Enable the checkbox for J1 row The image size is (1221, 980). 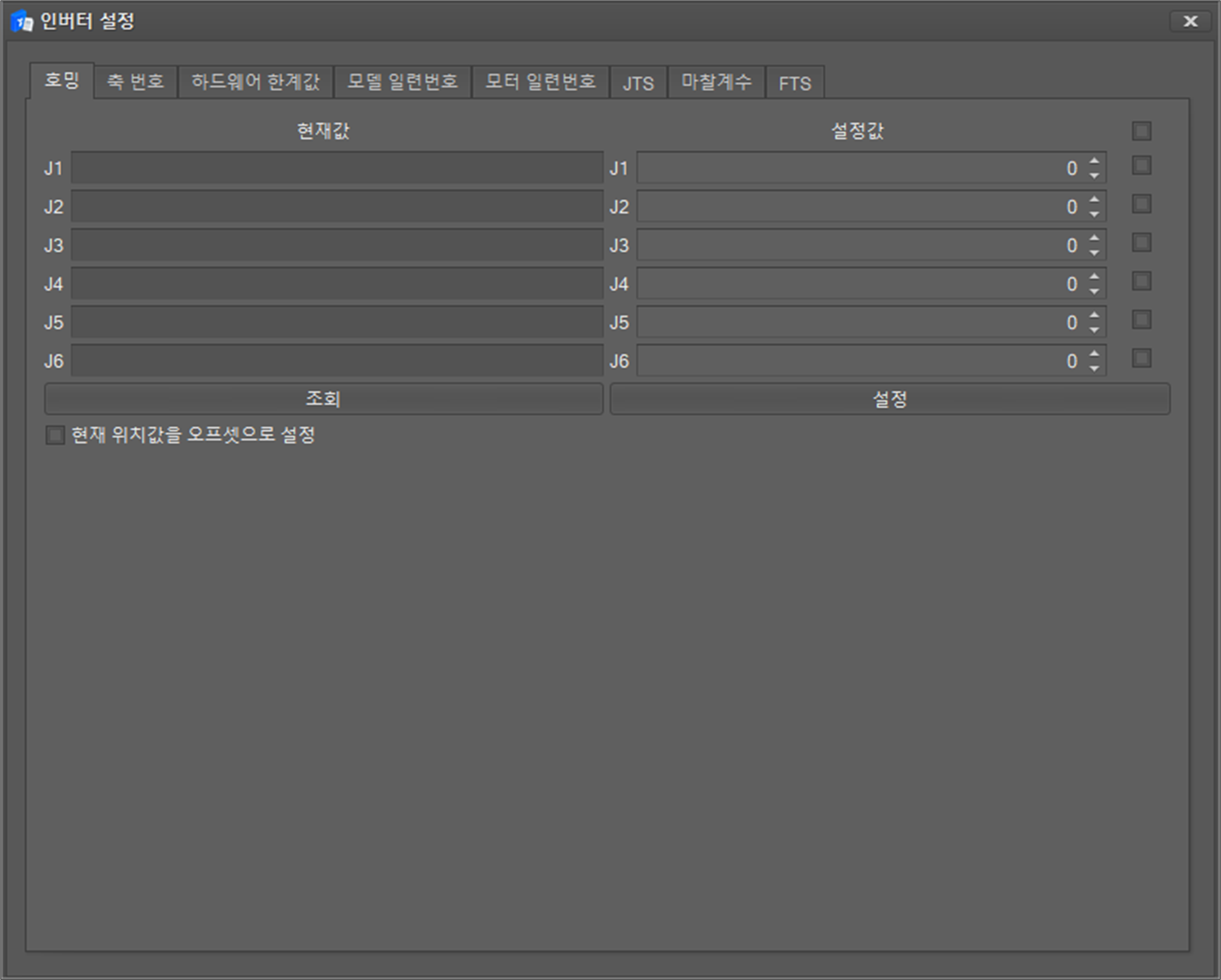point(1141,166)
